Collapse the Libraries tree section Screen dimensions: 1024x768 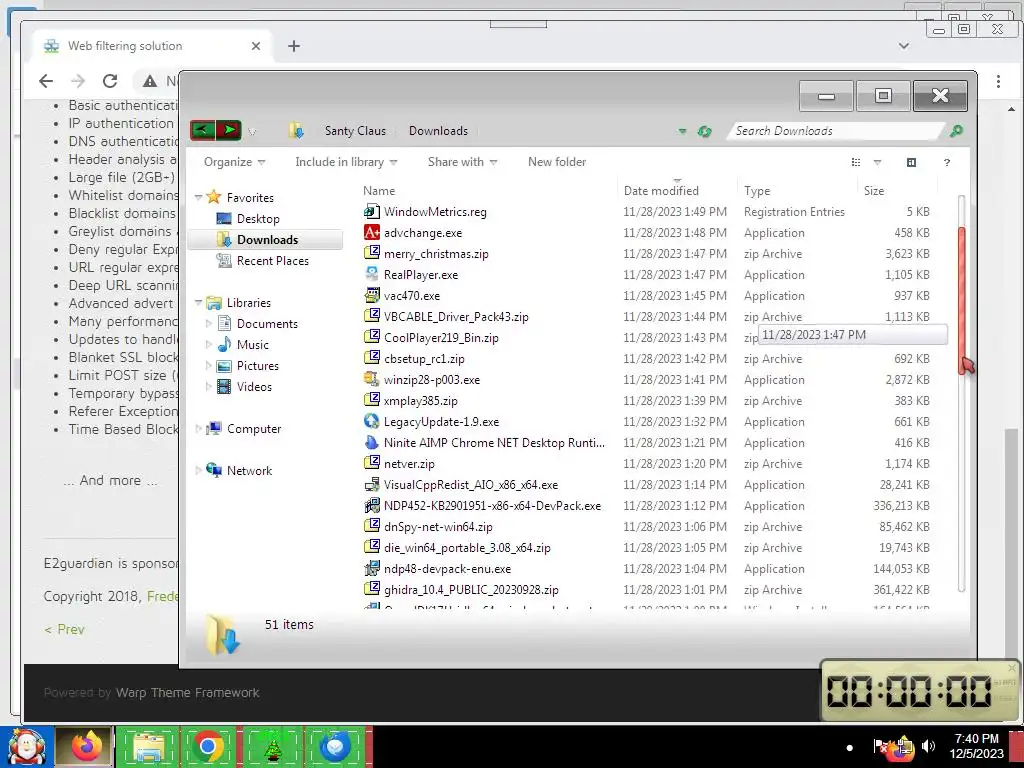(199, 302)
